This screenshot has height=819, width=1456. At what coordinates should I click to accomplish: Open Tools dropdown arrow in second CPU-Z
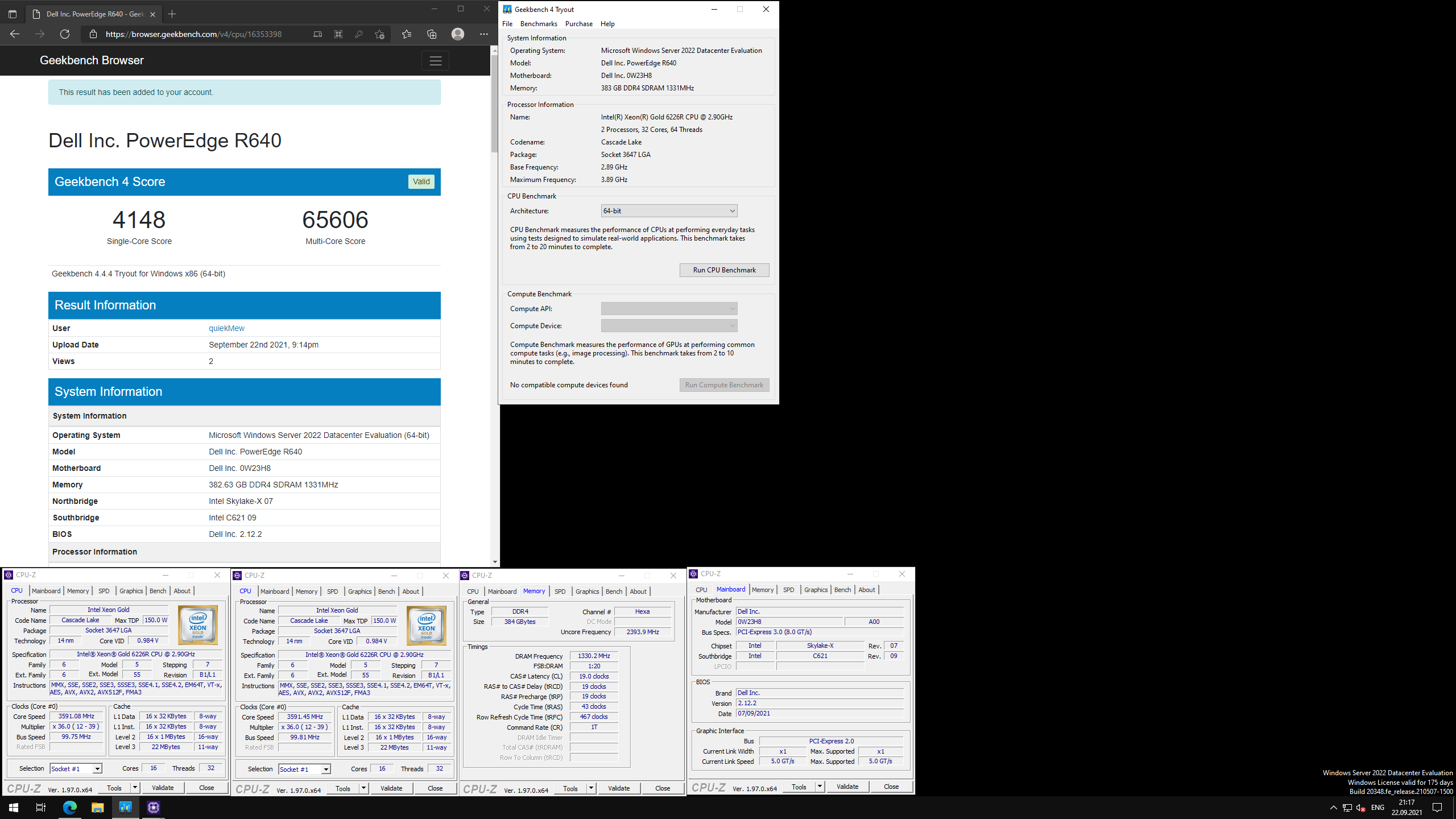click(363, 788)
